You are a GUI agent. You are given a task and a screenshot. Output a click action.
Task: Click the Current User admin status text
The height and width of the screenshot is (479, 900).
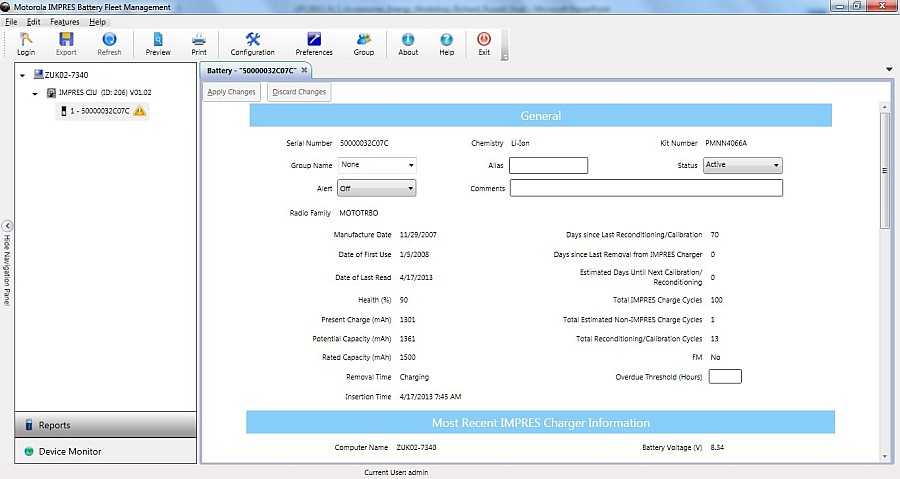pyautogui.click(x=396, y=473)
